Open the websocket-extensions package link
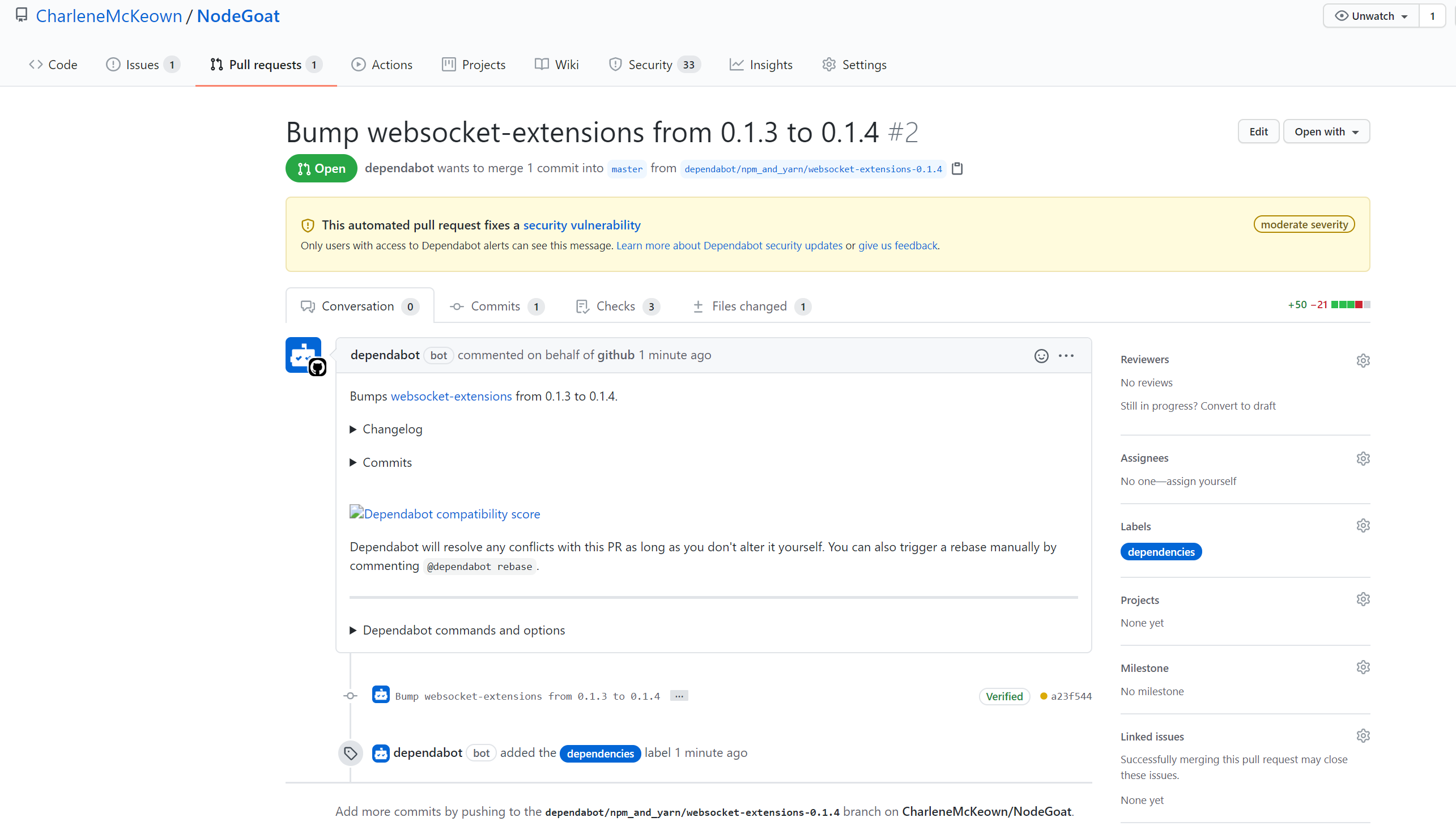This screenshot has height=830, width=1456. [x=451, y=396]
